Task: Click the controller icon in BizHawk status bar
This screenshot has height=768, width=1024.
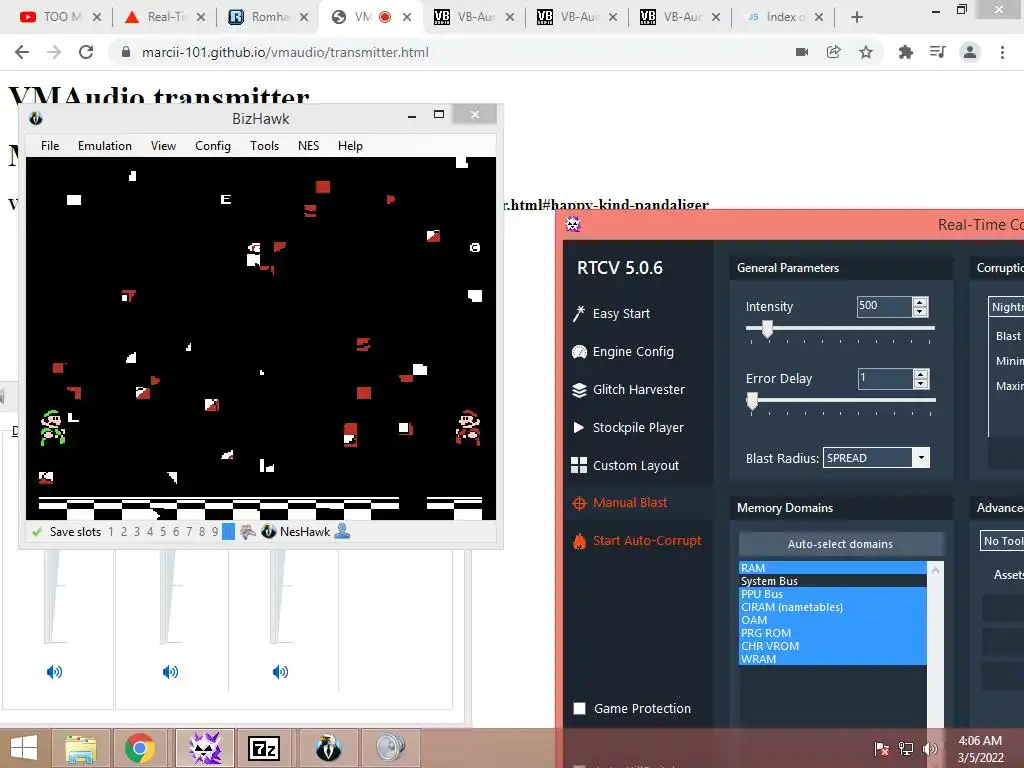Action: (x=248, y=532)
